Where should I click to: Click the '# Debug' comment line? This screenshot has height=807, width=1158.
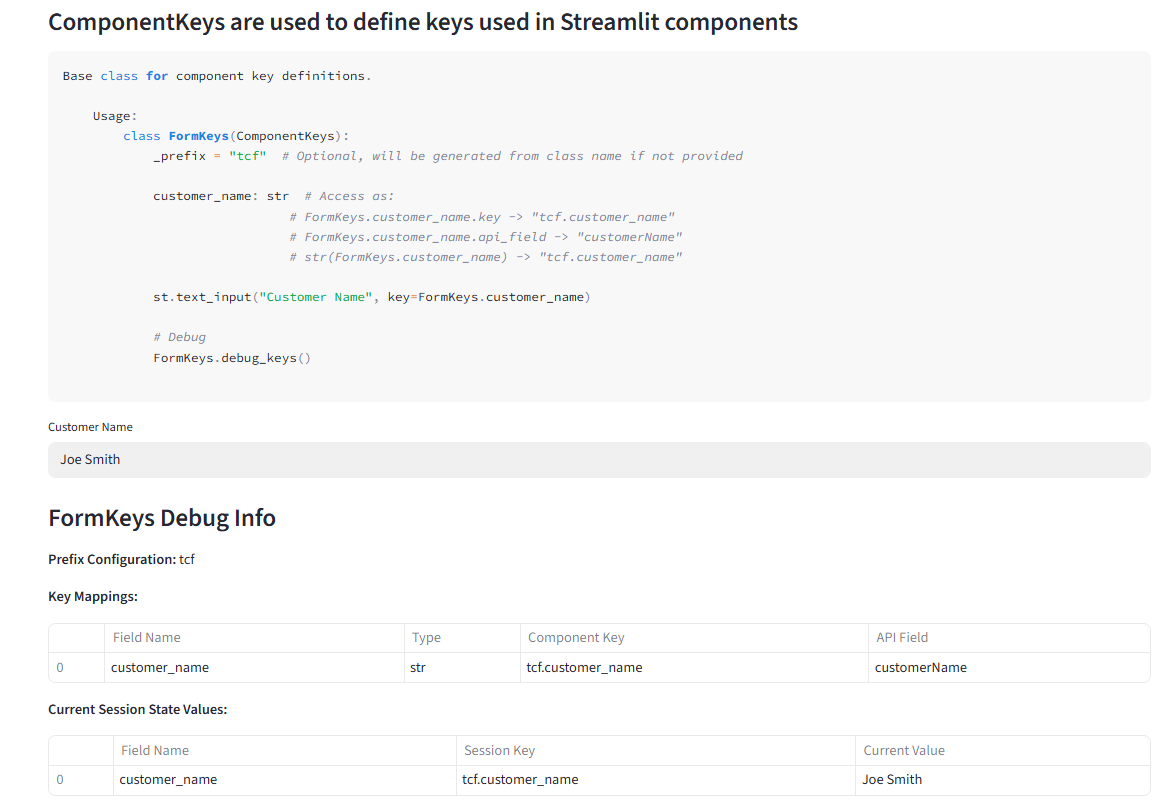click(x=179, y=337)
